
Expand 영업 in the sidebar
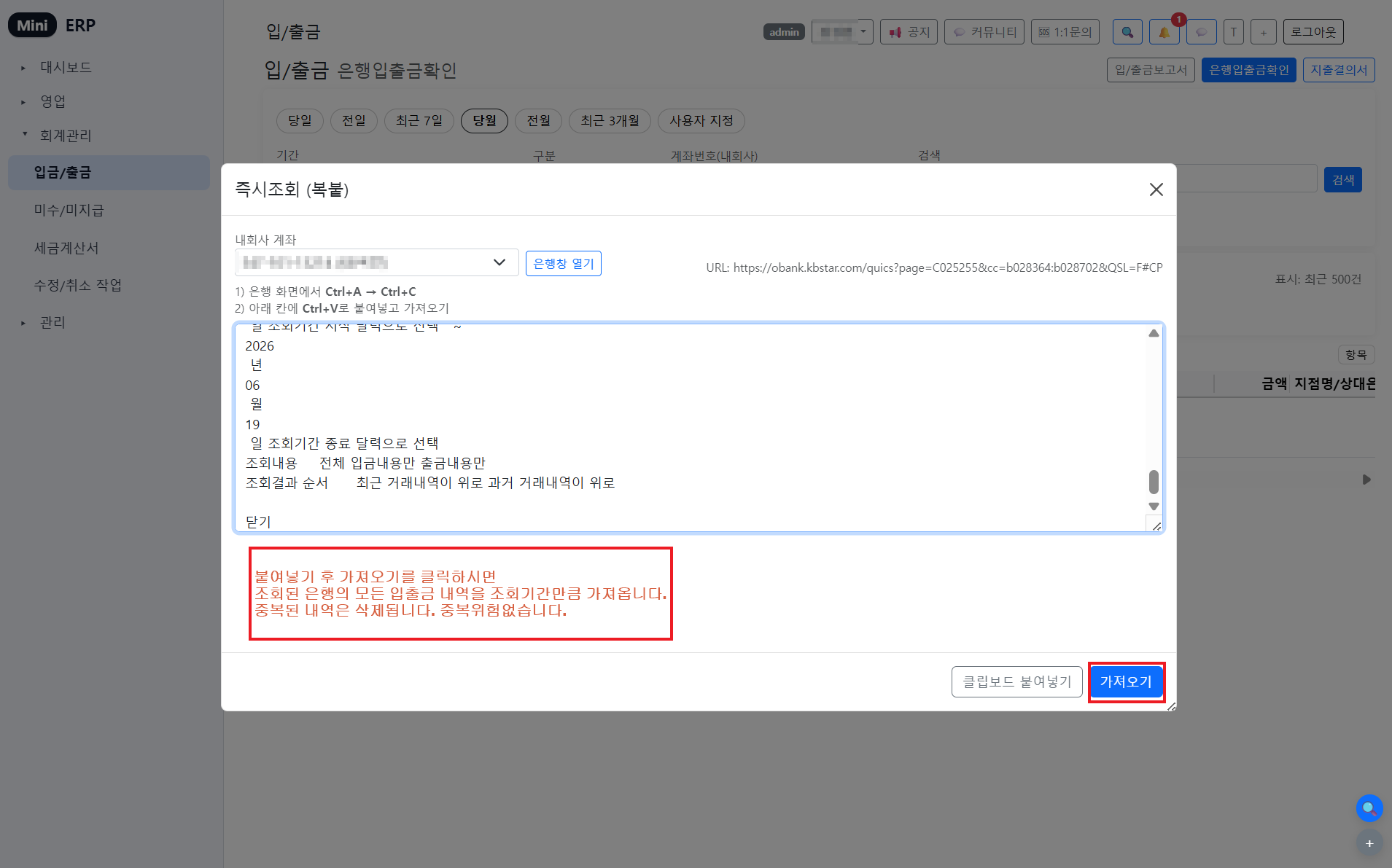[53, 101]
